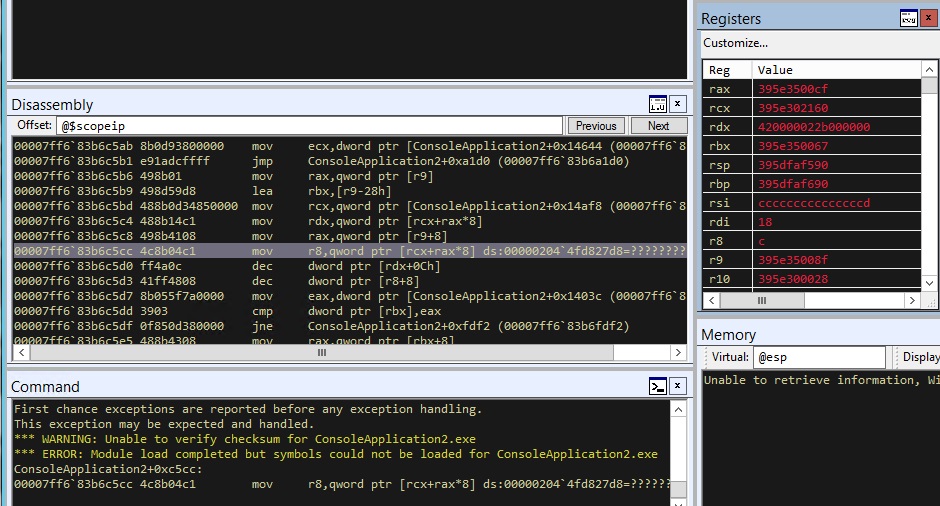Click the WARNING checksum line in Command output

245,439
